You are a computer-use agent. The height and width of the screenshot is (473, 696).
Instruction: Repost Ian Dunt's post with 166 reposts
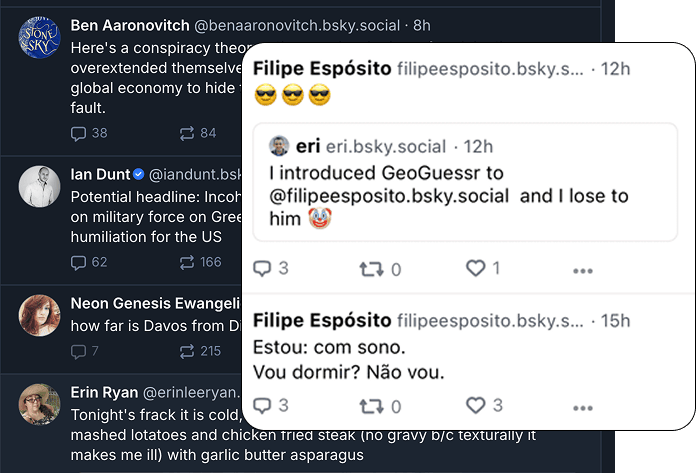[187, 262]
